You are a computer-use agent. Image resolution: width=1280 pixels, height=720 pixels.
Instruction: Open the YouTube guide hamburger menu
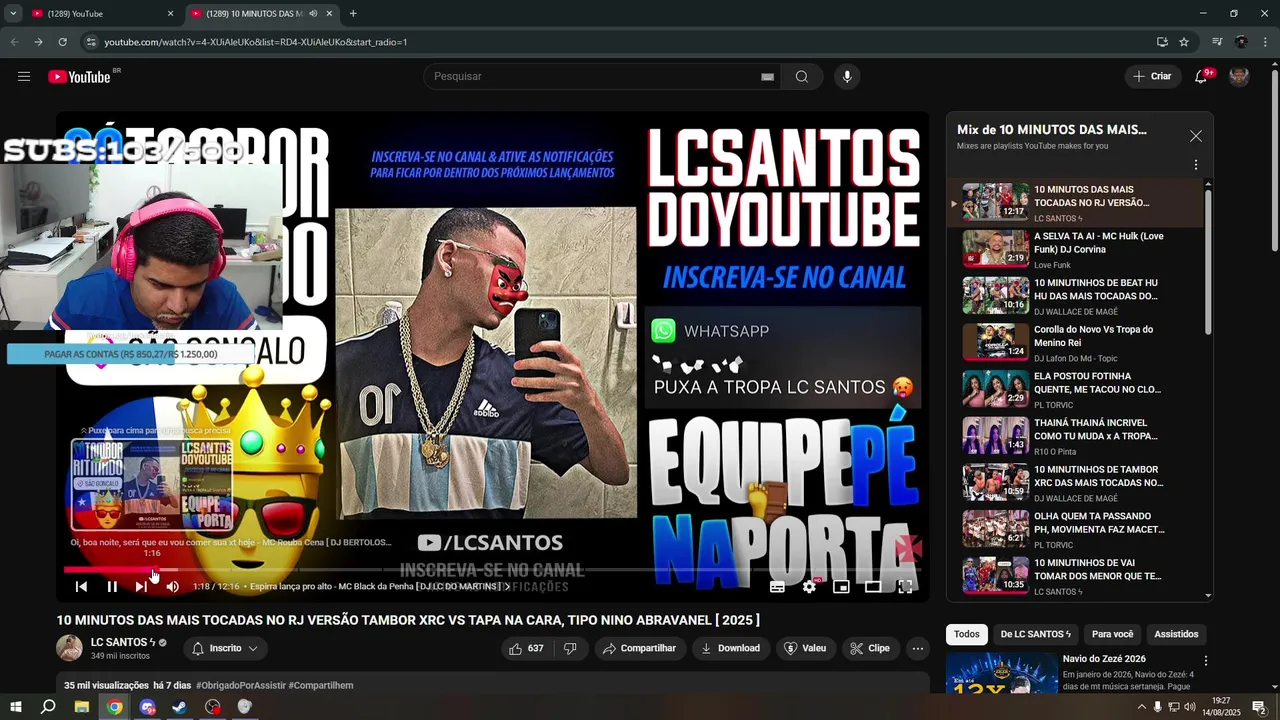tap(24, 76)
